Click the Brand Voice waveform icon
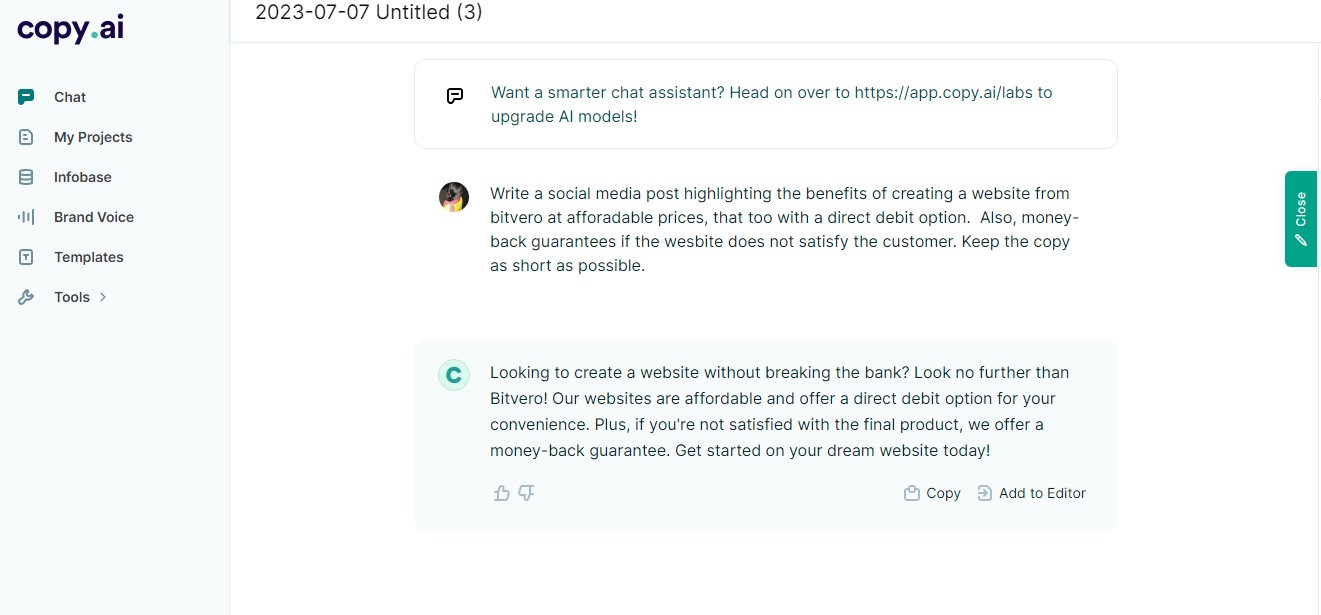Image resolution: width=1321 pixels, height=615 pixels. click(26, 217)
